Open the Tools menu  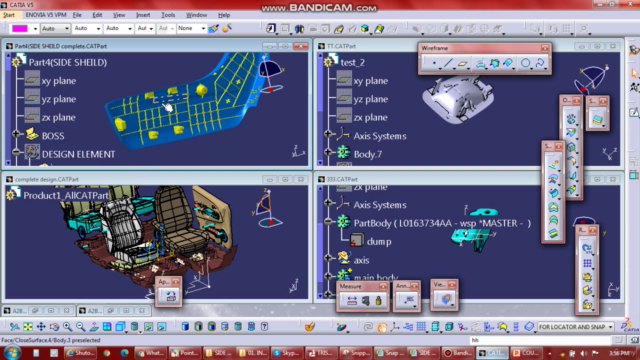[x=168, y=15]
